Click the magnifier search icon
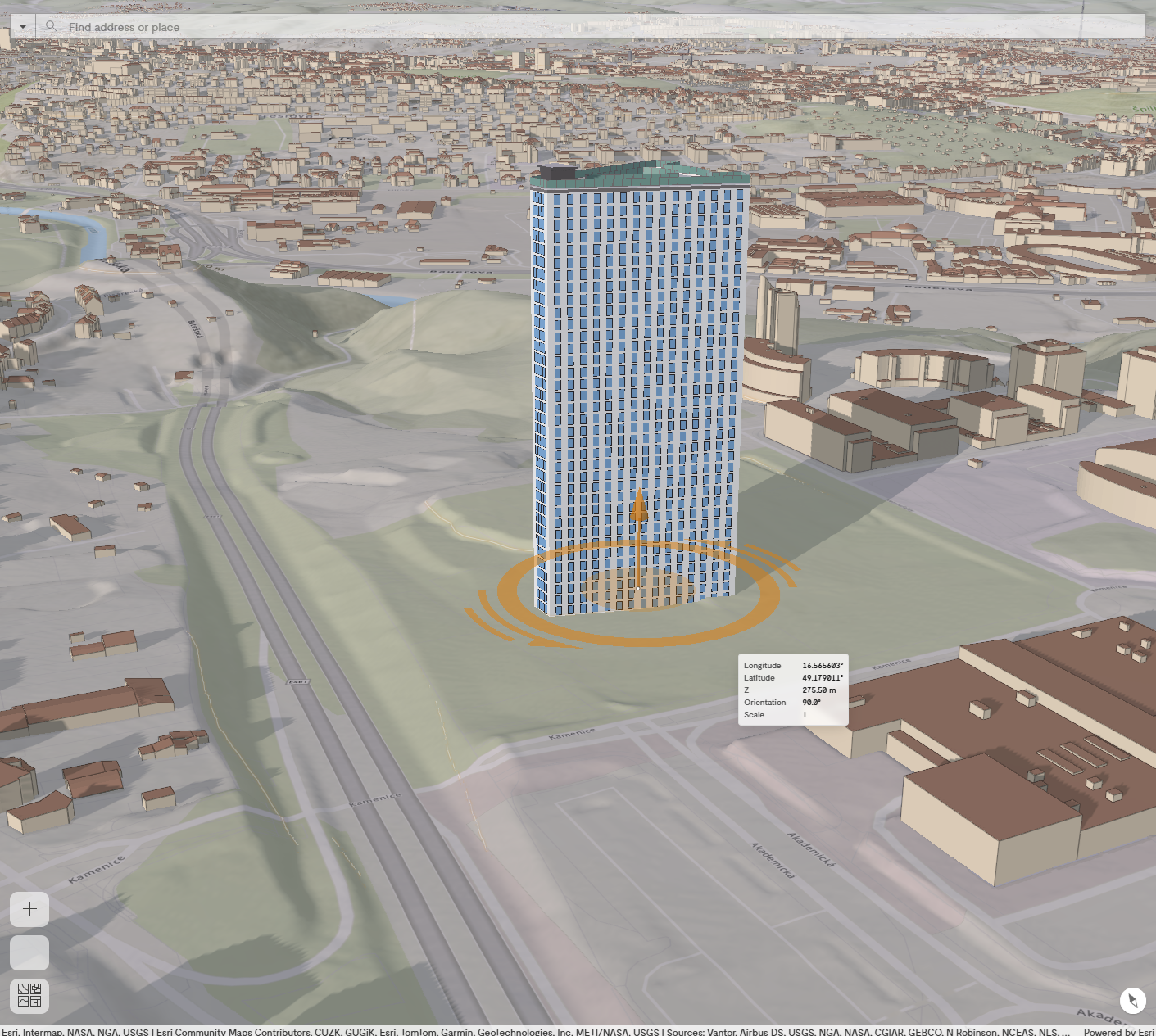Viewport: 1156px width, 1036px height. pyautogui.click(x=51, y=27)
